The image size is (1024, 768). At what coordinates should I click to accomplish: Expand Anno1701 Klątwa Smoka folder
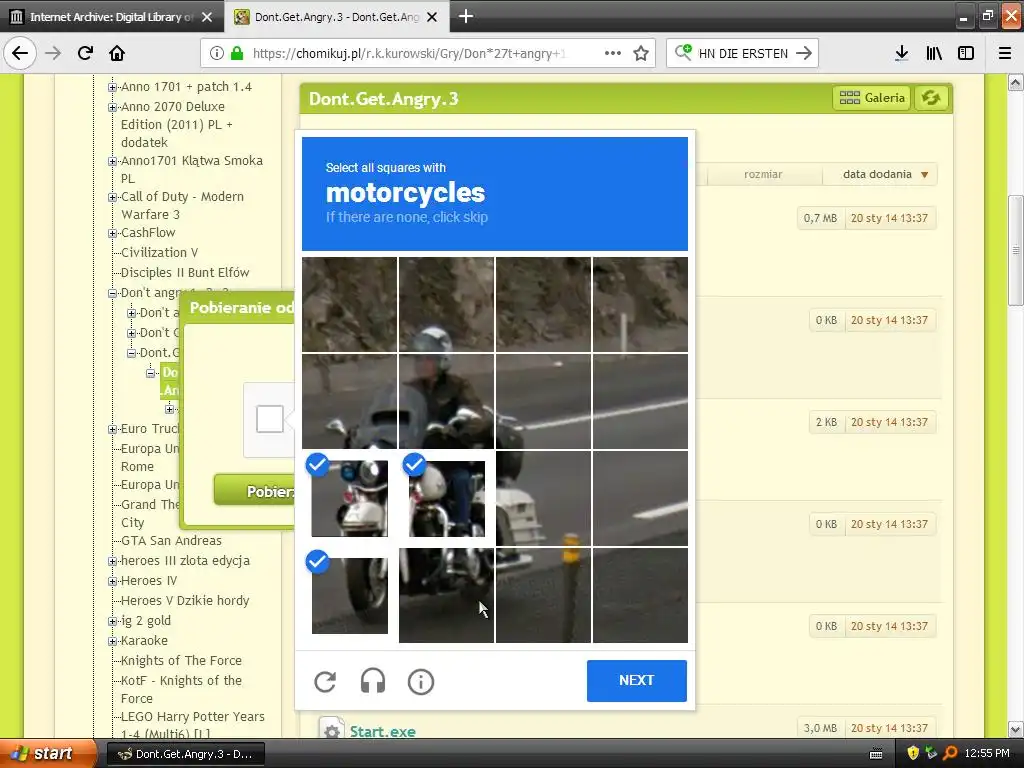coord(112,161)
